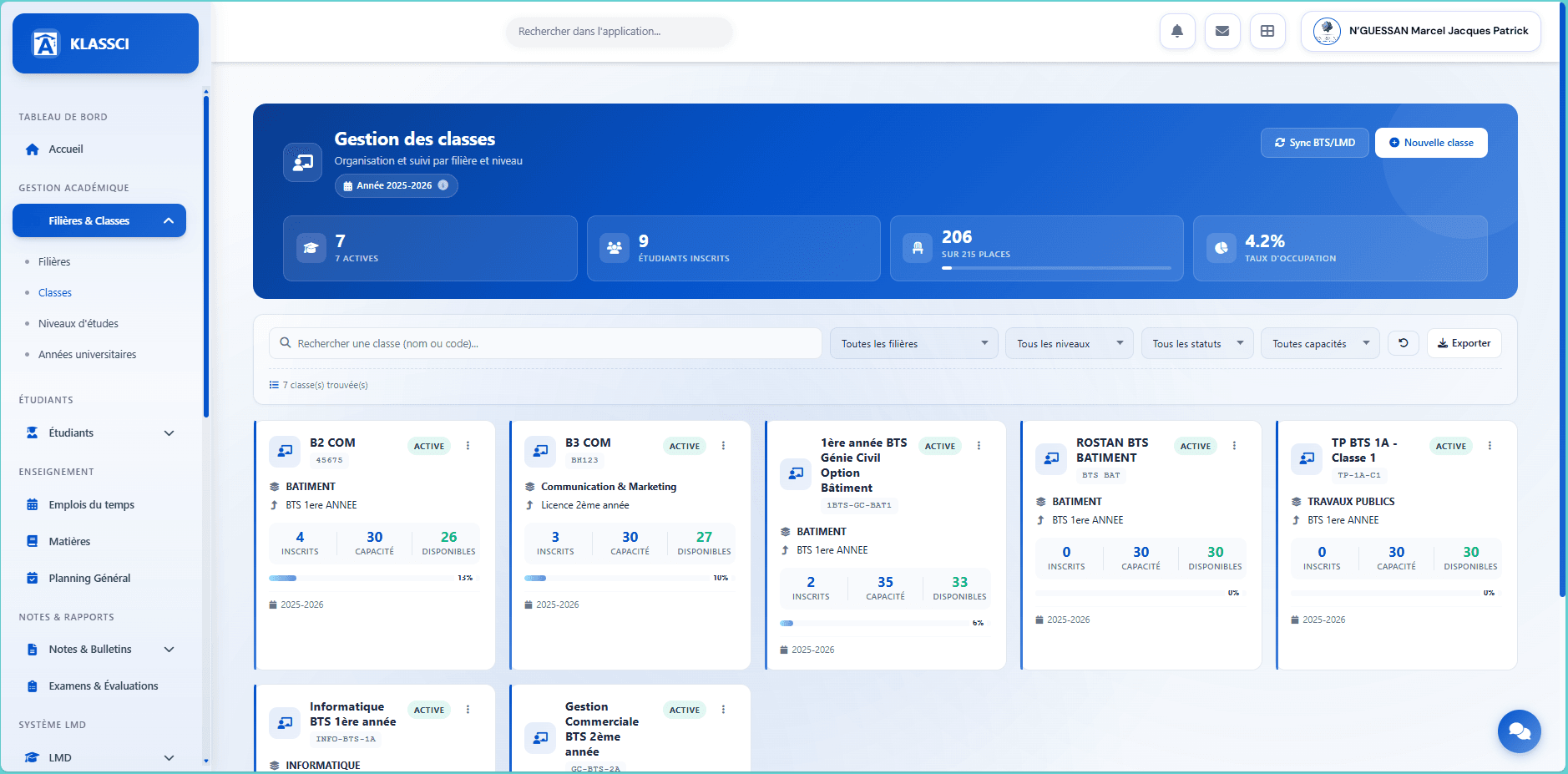Image resolution: width=1568 pixels, height=774 pixels.
Task: Open the Toutes les filières dropdown
Action: 913,342
